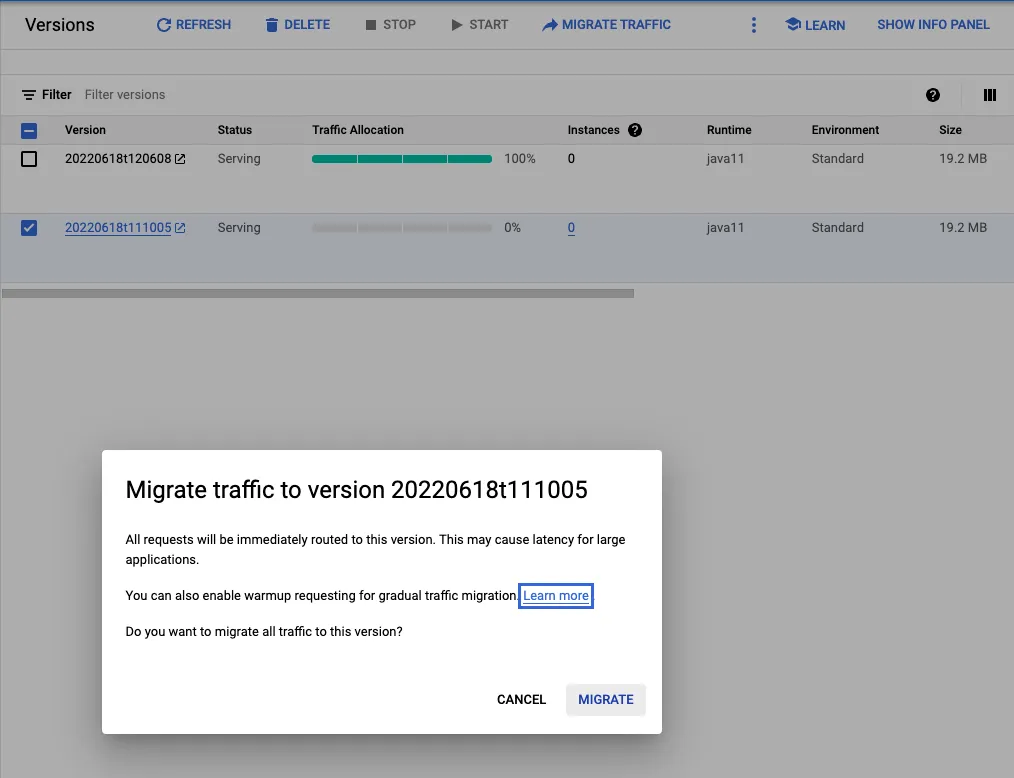The image size is (1014, 778).
Task: Check the version 20220618t120608 row
Action: point(29,158)
